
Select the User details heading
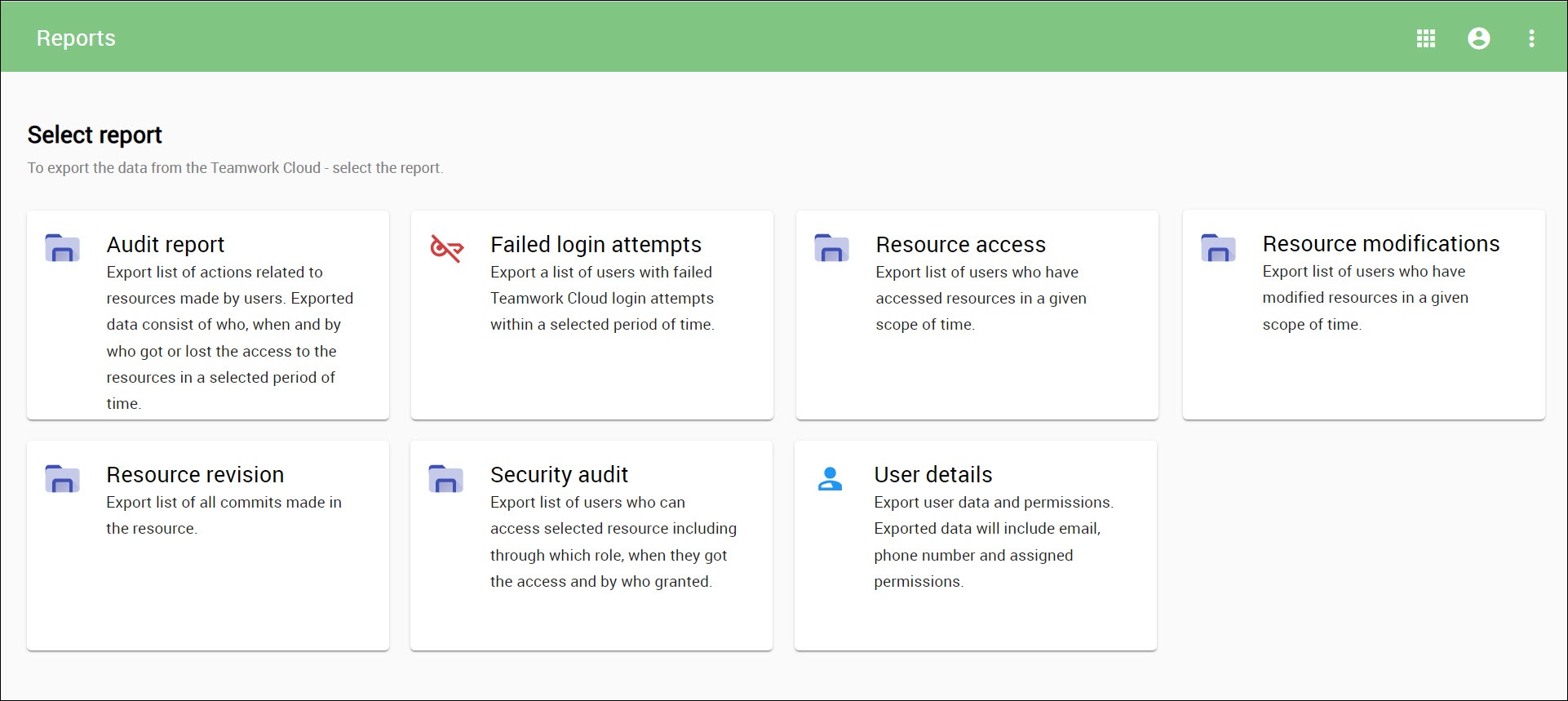pyautogui.click(x=932, y=475)
